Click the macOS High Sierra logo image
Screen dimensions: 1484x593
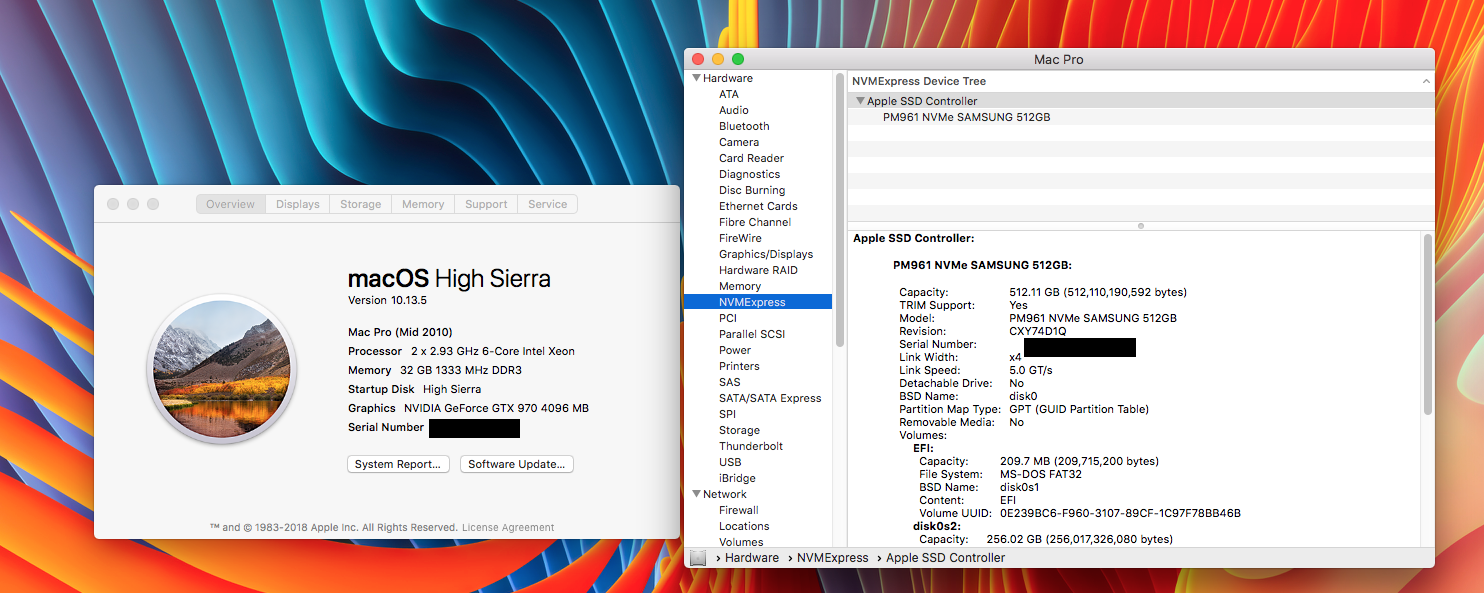coord(220,371)
